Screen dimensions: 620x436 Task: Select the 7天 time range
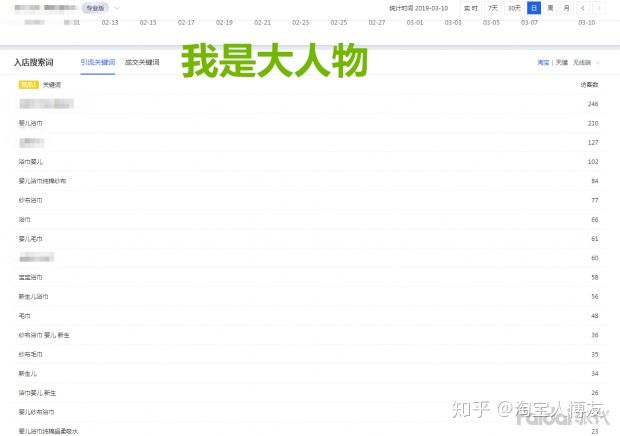[493, 8]
